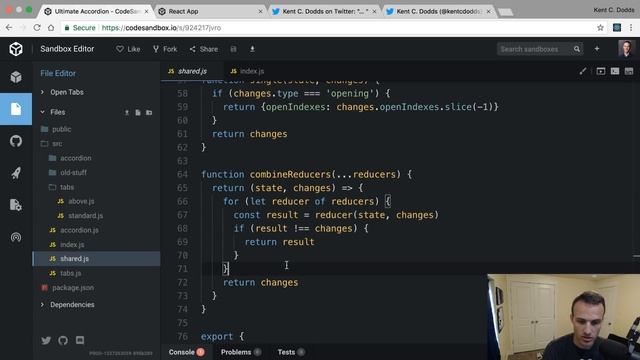Collapse the Files section
The image size is (640, 360).
53,112
